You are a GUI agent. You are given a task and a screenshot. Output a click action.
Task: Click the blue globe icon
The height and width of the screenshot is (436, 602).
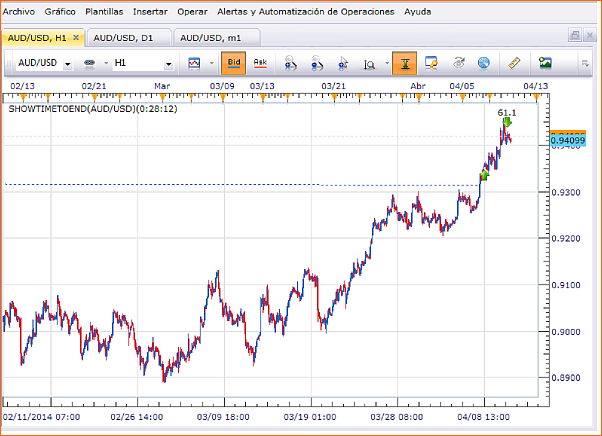point(484,63)
